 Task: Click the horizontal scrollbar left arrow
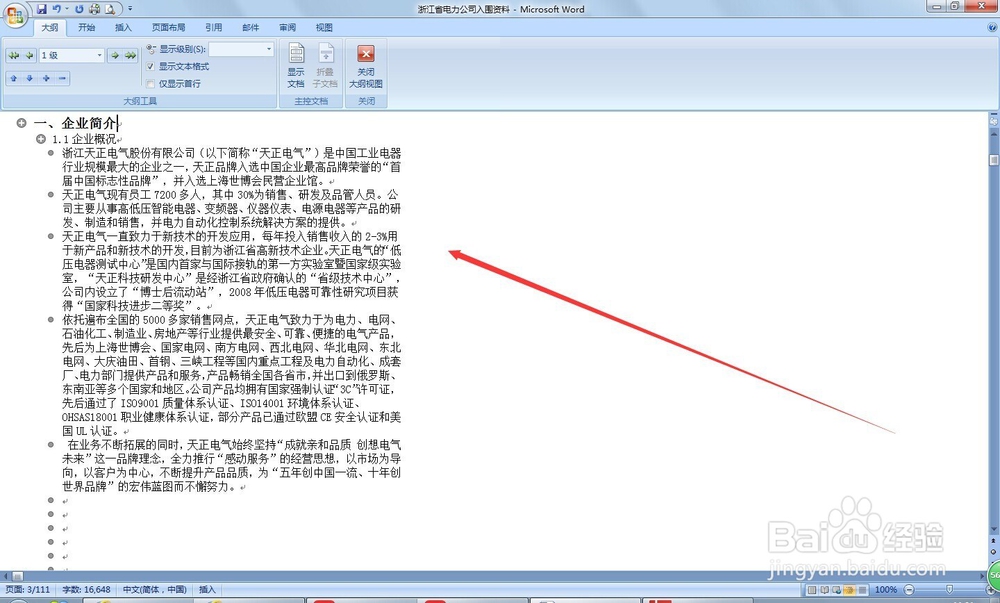click(4, 576)
